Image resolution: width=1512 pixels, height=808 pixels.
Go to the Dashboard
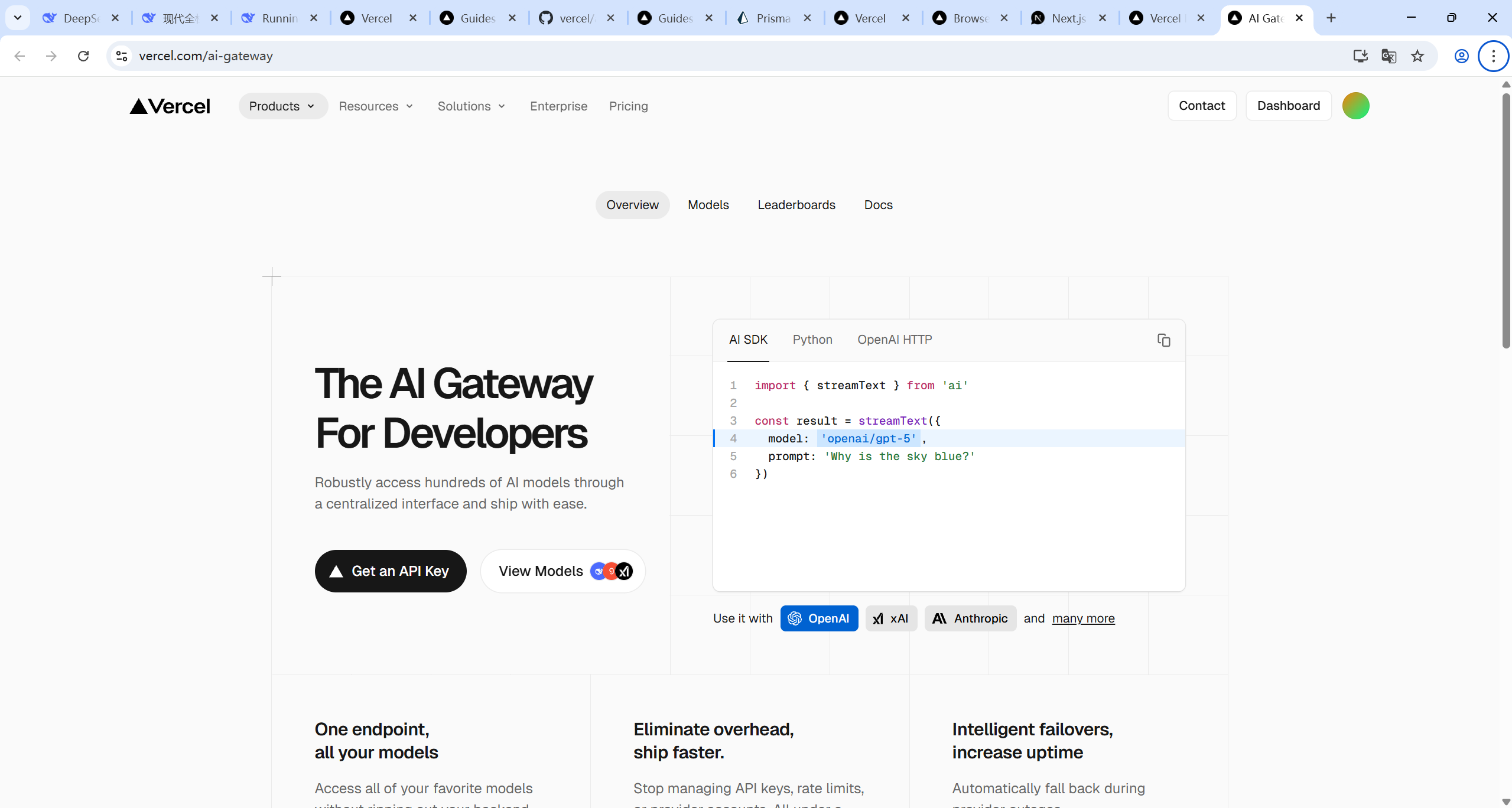click(1288, 106)
